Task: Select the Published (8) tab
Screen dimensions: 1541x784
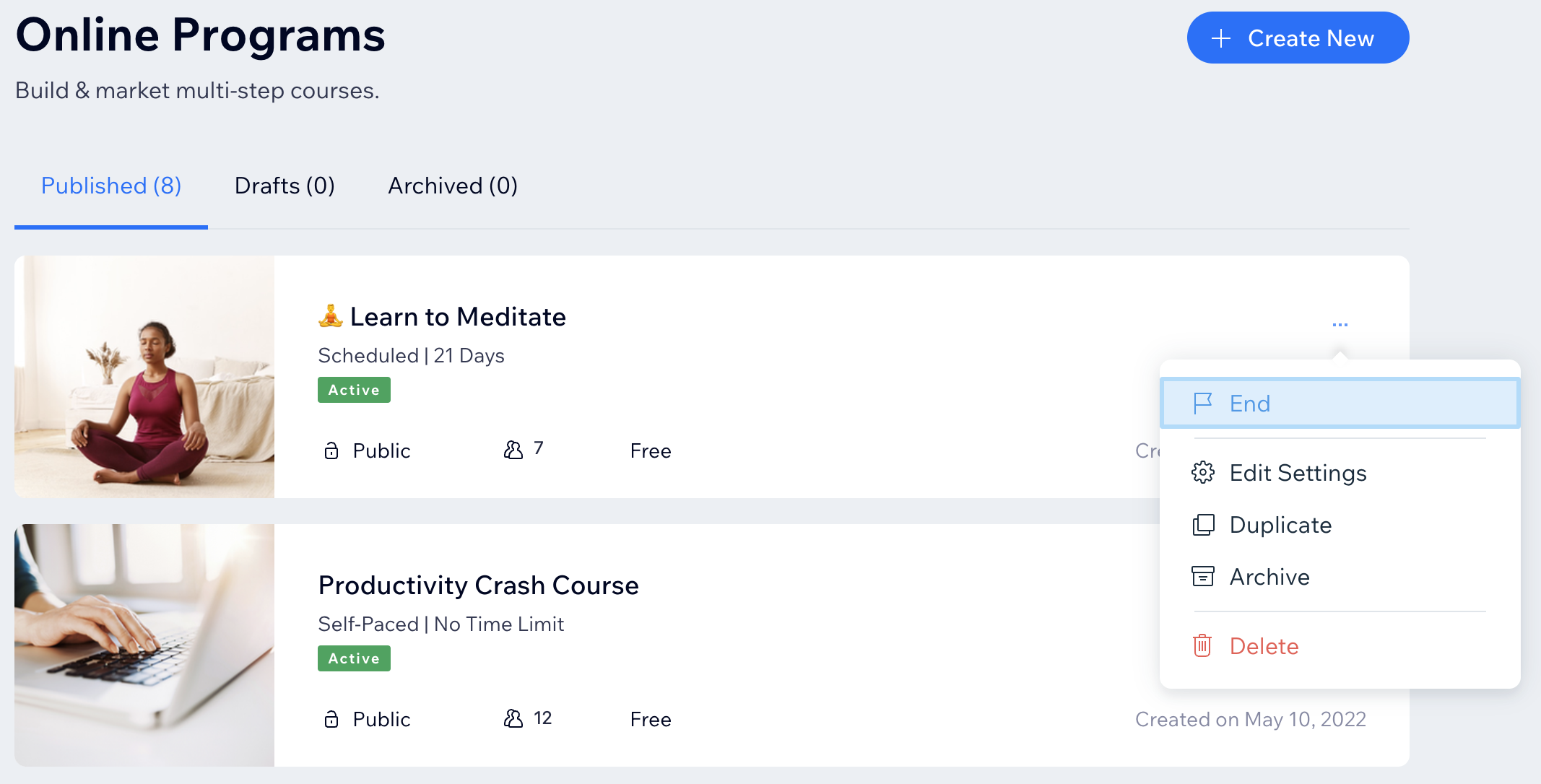Action: pyautogui.click(x=111, y=186)
